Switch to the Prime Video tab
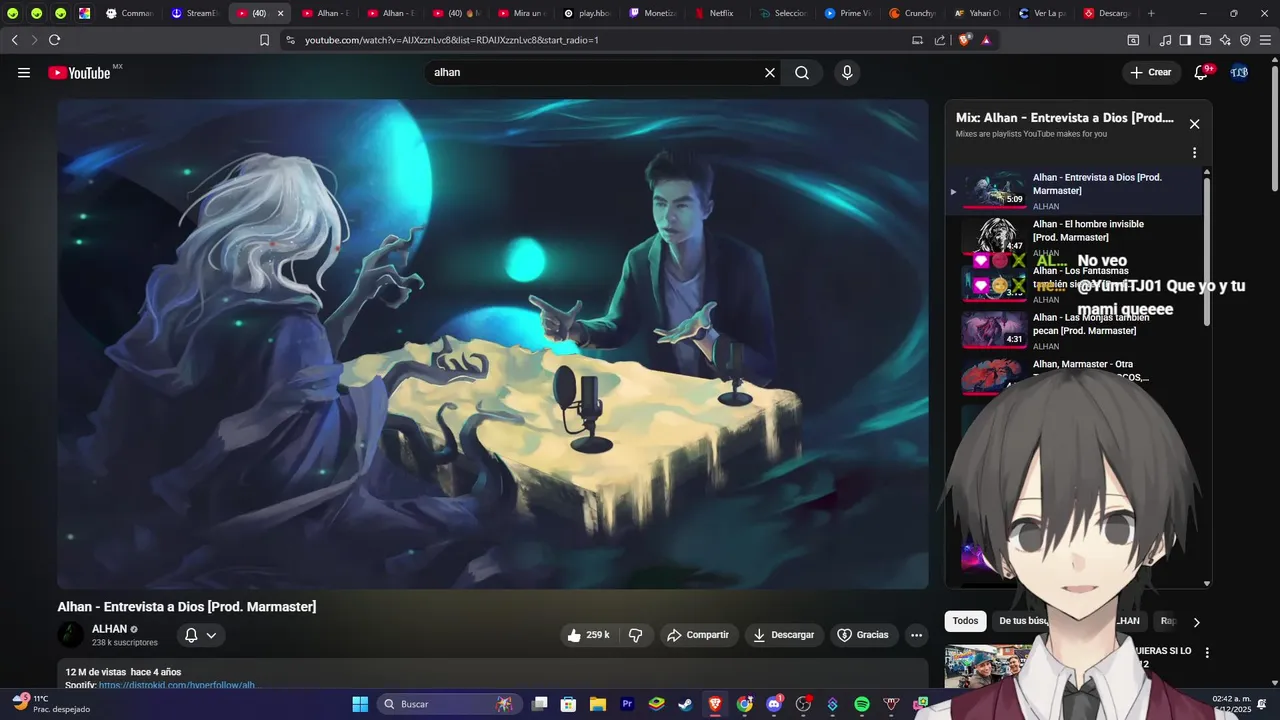 pos(847,13)
